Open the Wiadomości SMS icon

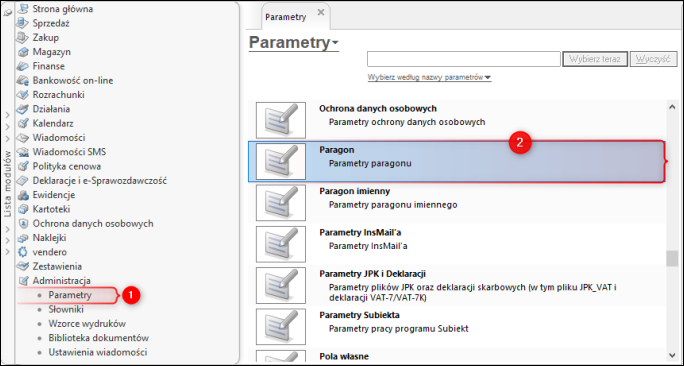(22, 152)
